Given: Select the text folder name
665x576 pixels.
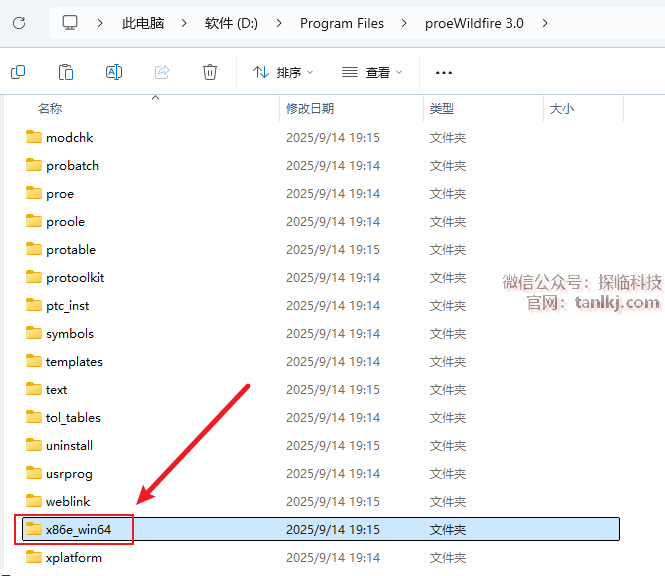Looking at the screenshot, I should [x=56, y=390].
